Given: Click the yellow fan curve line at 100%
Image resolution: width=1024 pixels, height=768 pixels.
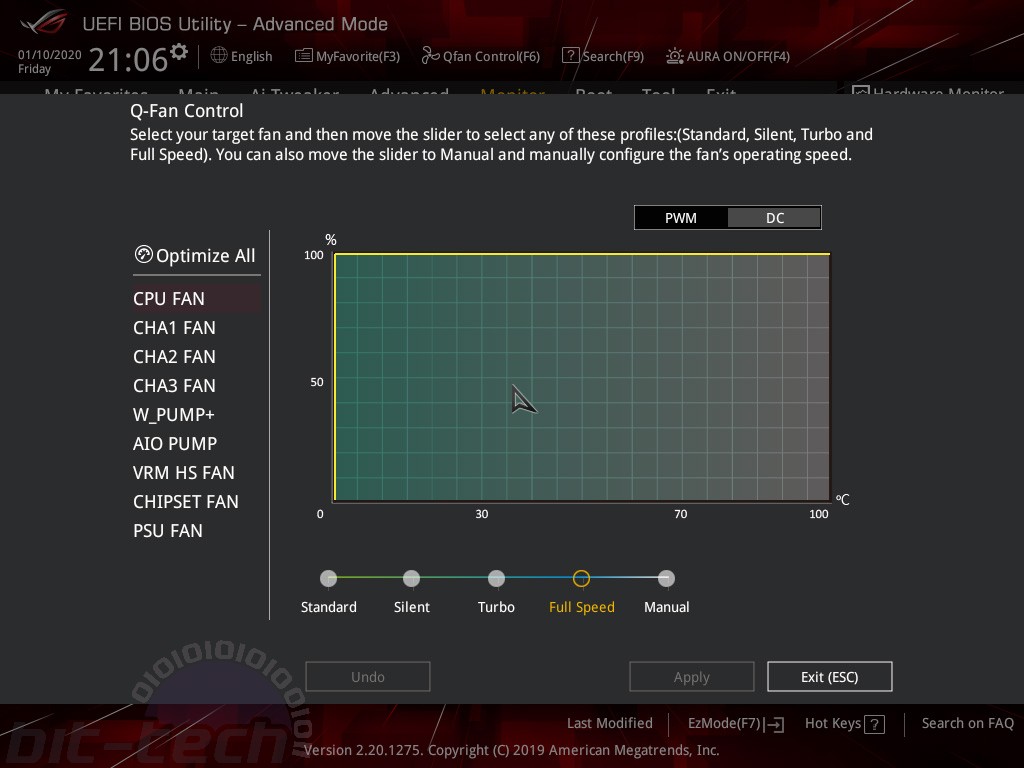Looking at the screenshot, I should click(x=581, y=254).
